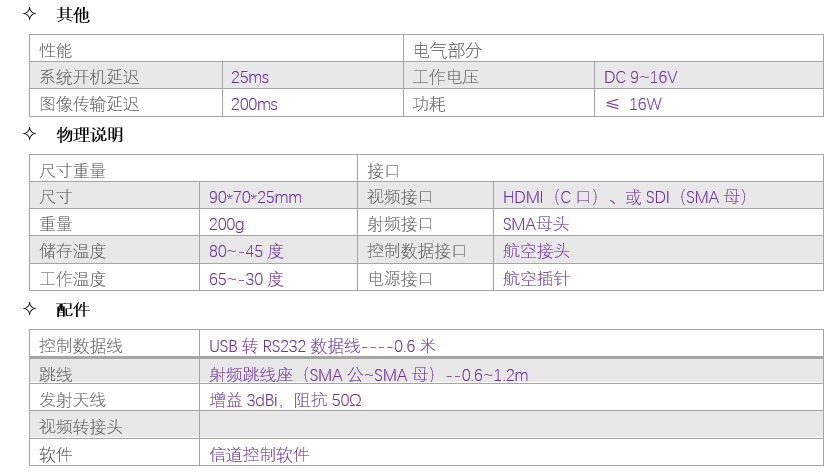
Task: Click the DC 9~16V voltage value
Action: tap(640, 77)
